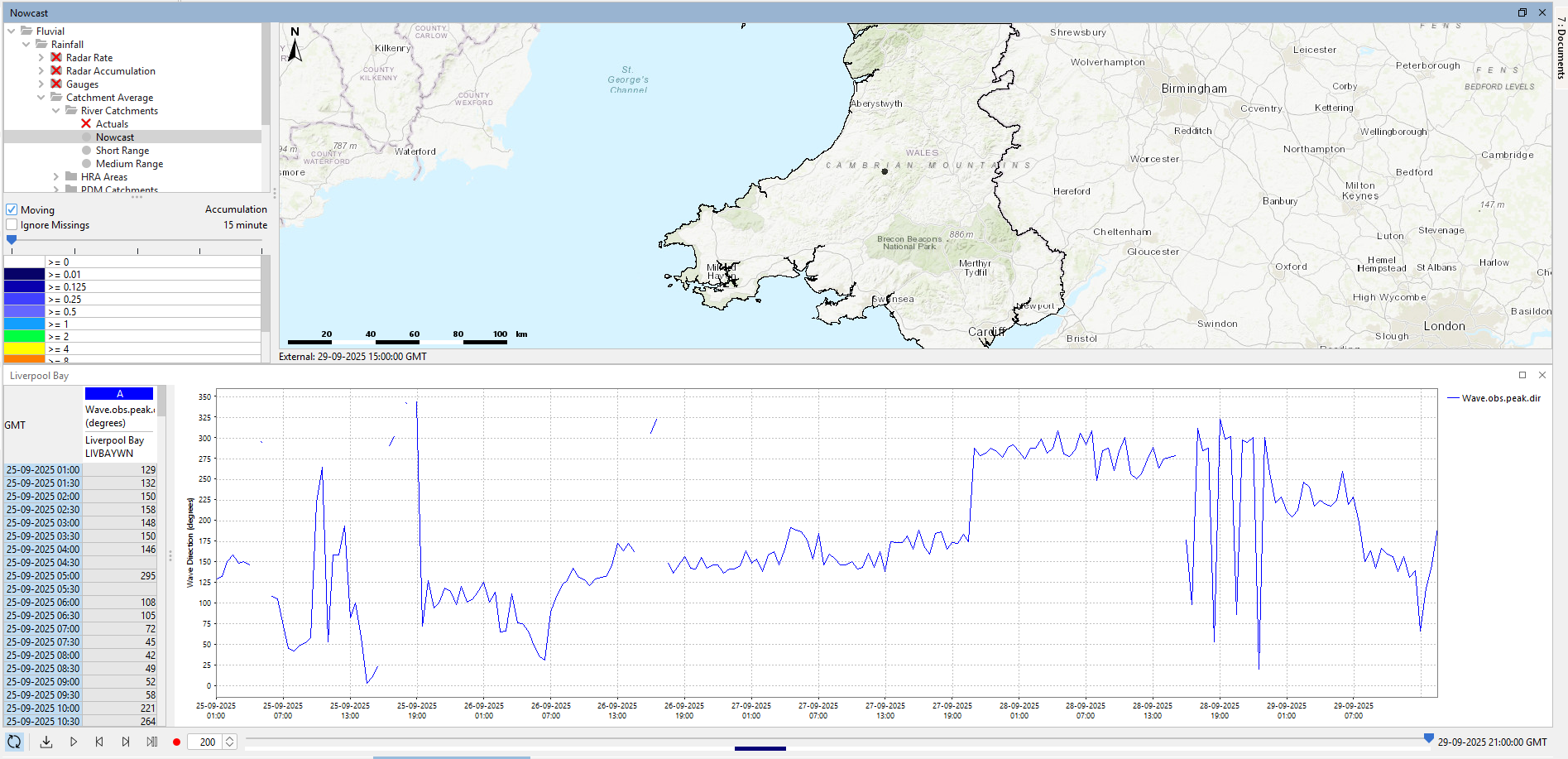1568x759 pixels.
Task: Click the red record dot icon
Action: pos(176,742)
